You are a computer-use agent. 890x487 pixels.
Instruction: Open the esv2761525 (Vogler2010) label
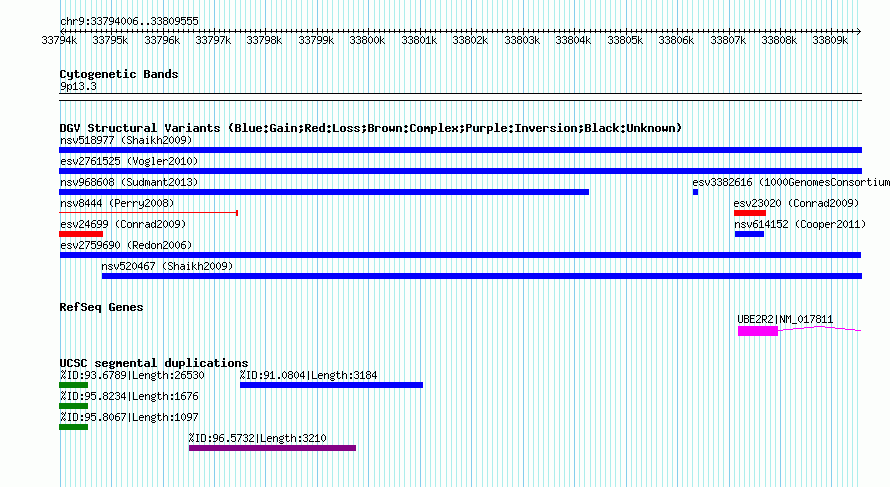pyautogui.click(x=129, y=161)
